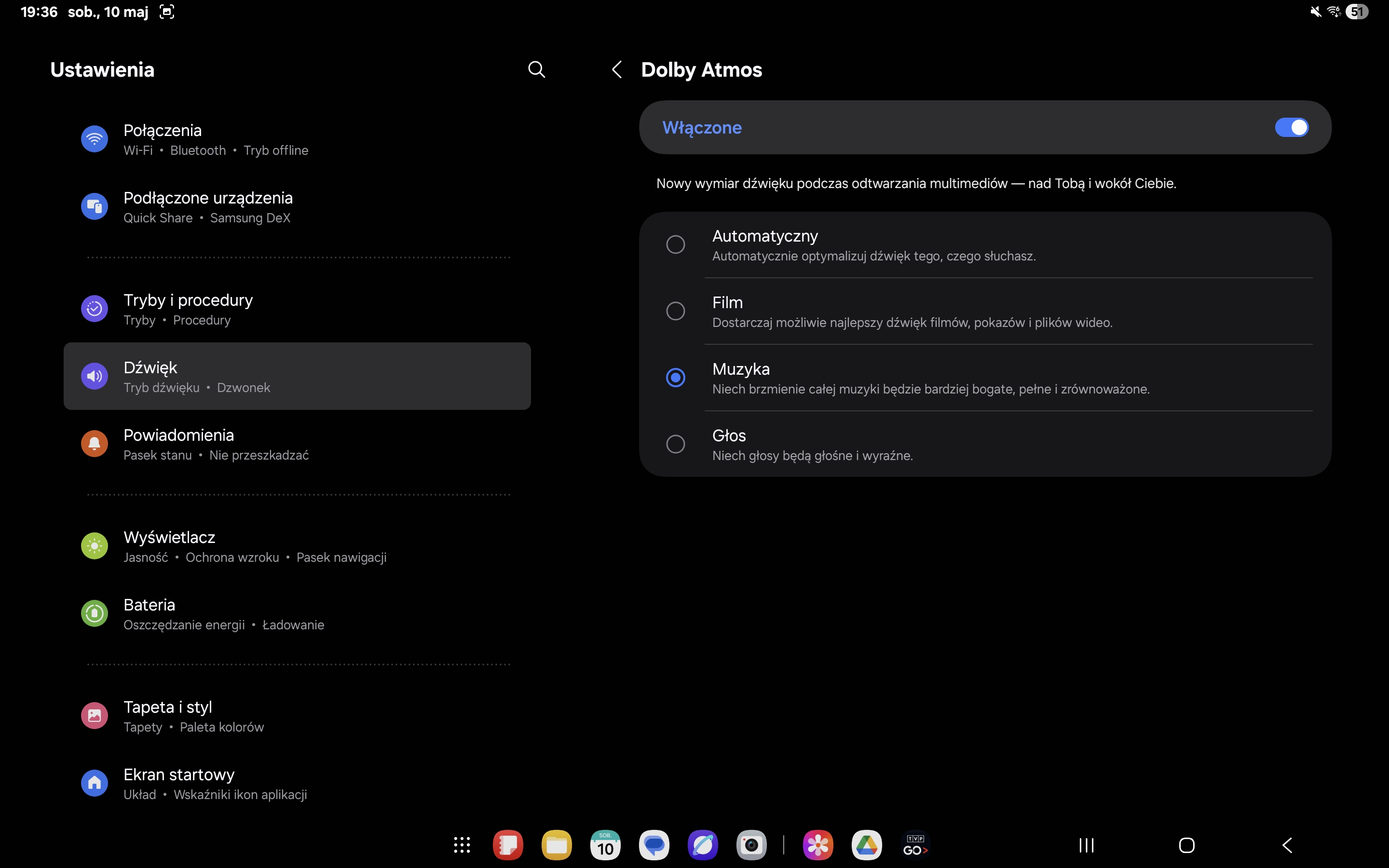Tap the Powiadomienia bell icon
The width and height of the screenshot is (1389, 868).
point(95,444)
